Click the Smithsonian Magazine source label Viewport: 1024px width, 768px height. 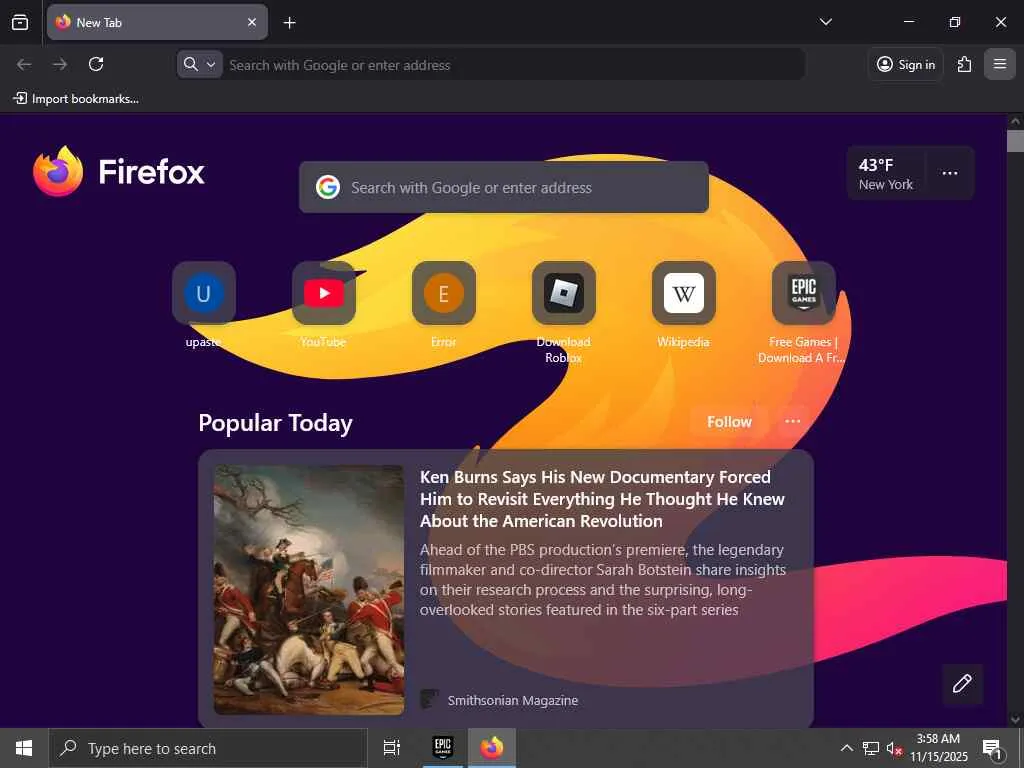coord(513,700)
